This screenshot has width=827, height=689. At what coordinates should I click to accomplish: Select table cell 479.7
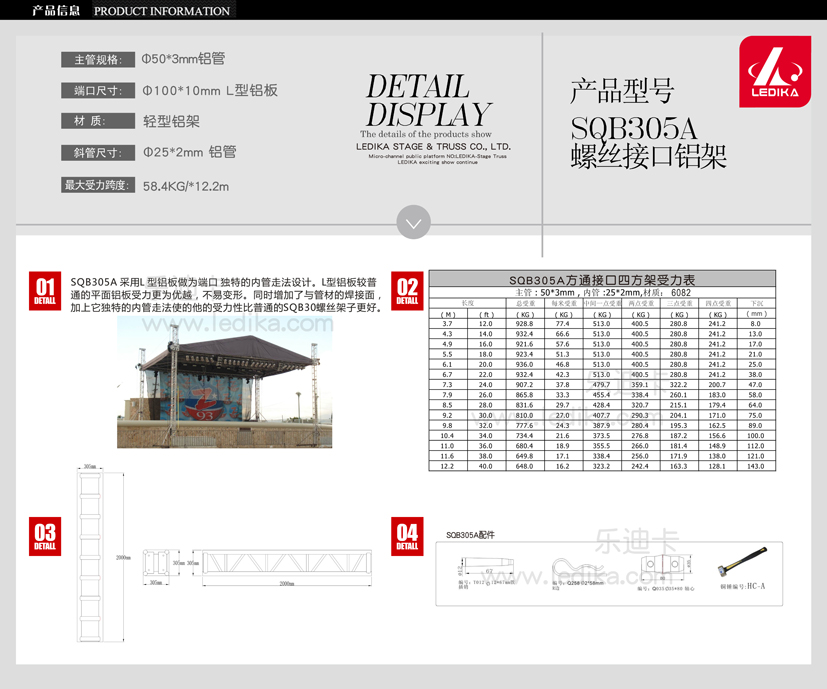601,385
